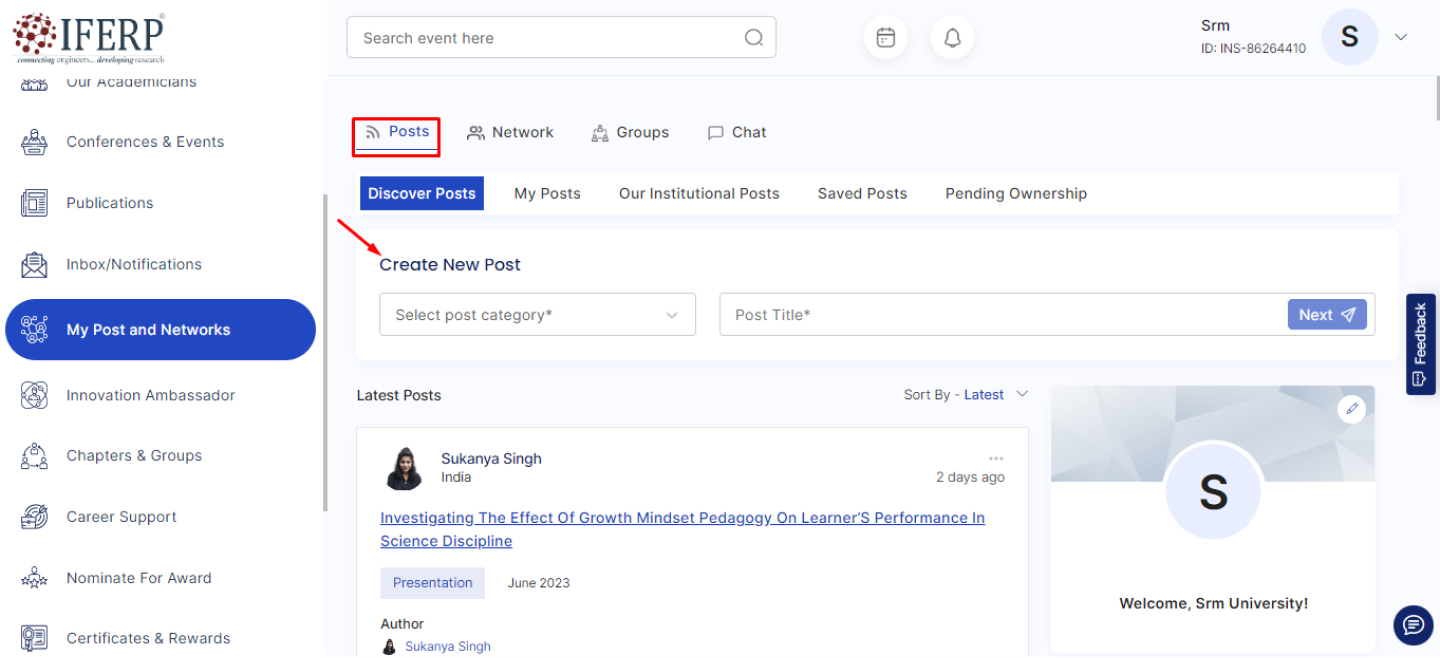This screenshot has height=658, width=1440.
Task: Click the Next button
Action: pos(1326,315)
